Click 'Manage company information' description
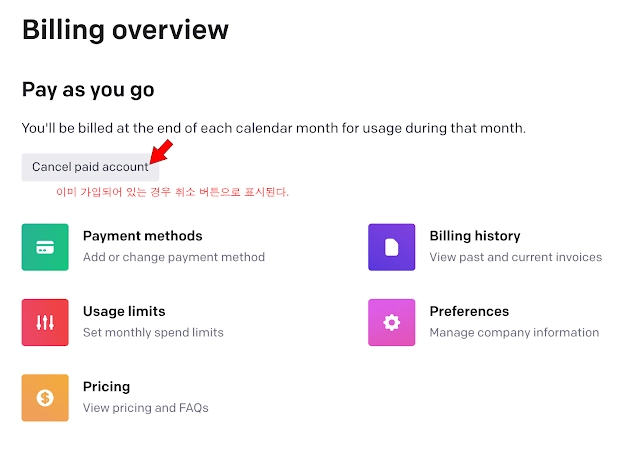 (x=514, y=333)
